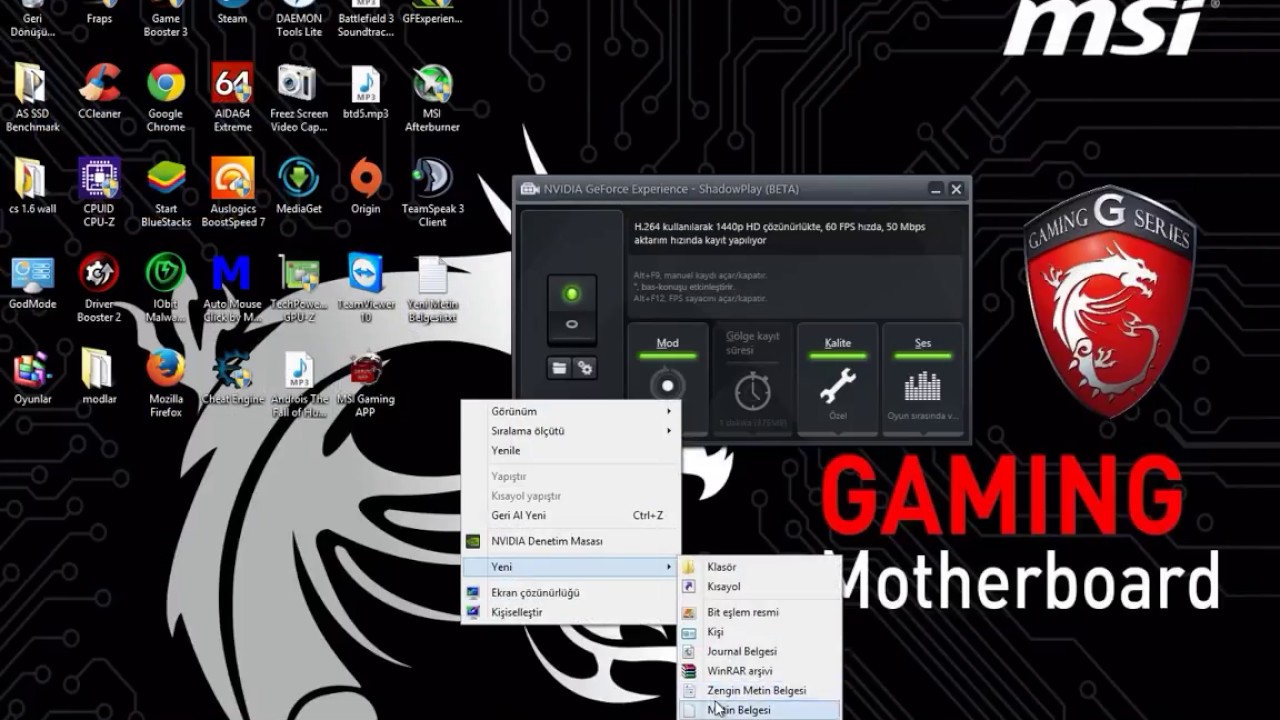Viewport: 1280px width, 720px height.
Task: Select btd5.mp3 file icon
Action: point(365,92)
